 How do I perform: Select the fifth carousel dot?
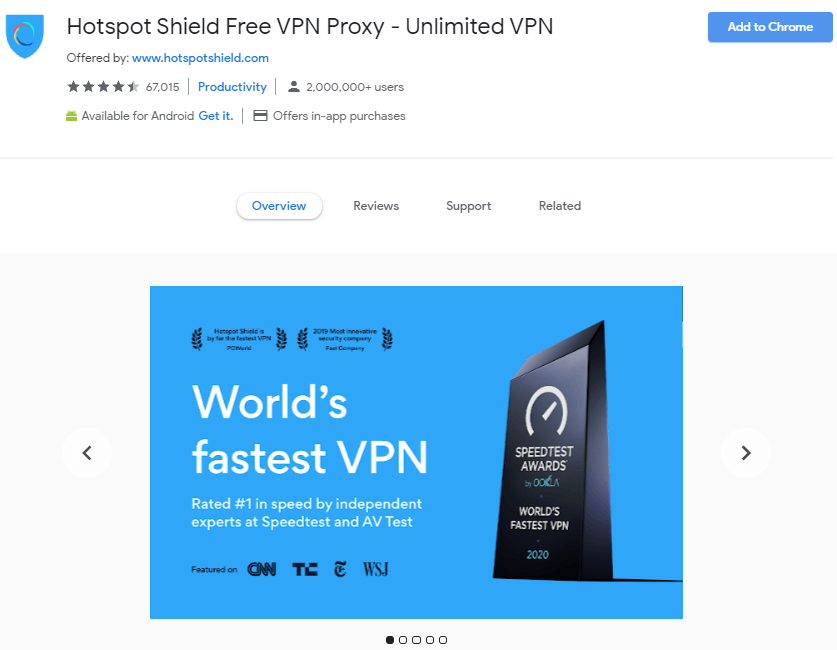pos(443,640)
